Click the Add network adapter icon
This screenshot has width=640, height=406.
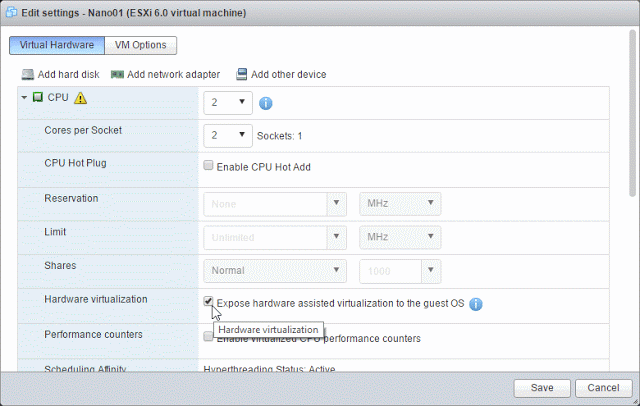coord(117,74)
